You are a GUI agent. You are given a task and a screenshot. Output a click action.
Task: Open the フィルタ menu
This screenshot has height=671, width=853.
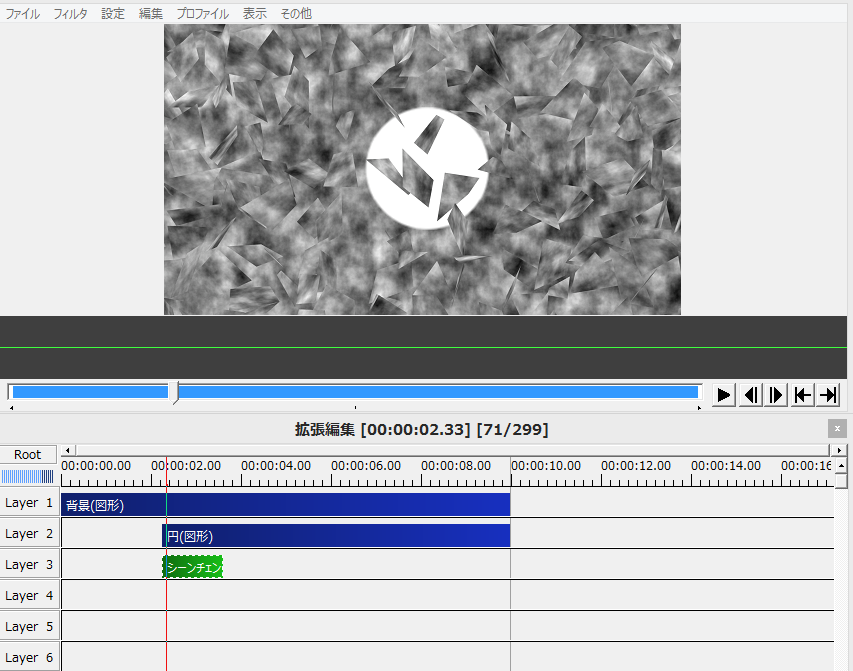69,13
